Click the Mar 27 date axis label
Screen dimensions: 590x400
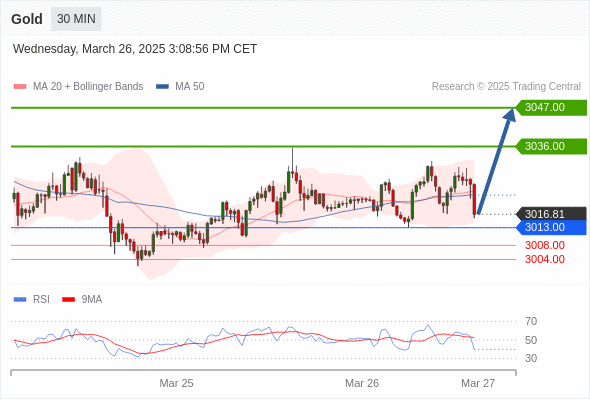pos(478,383)
